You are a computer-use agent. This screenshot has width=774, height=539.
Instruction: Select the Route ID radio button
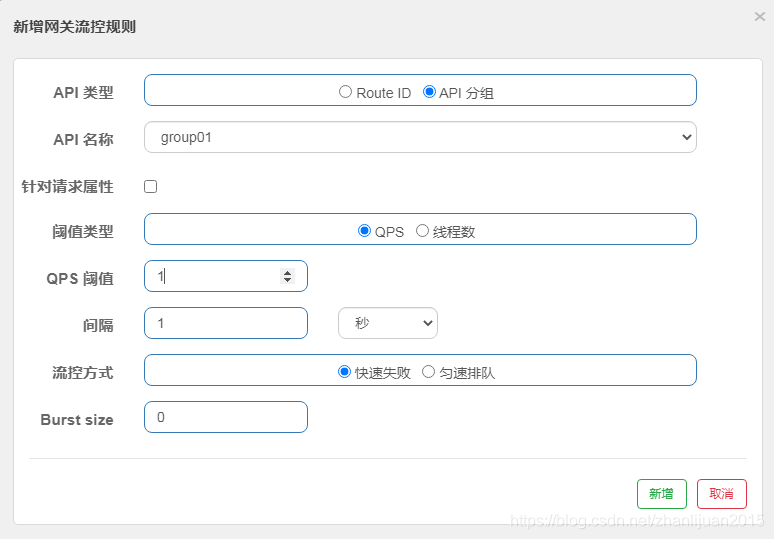coord(345,92)
